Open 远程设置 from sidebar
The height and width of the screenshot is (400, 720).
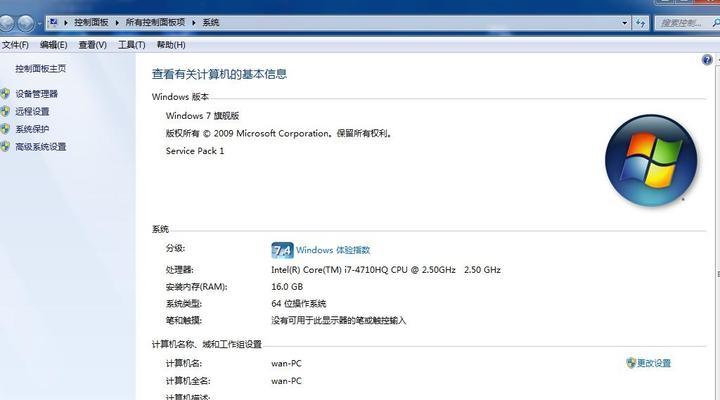point(32,112)
